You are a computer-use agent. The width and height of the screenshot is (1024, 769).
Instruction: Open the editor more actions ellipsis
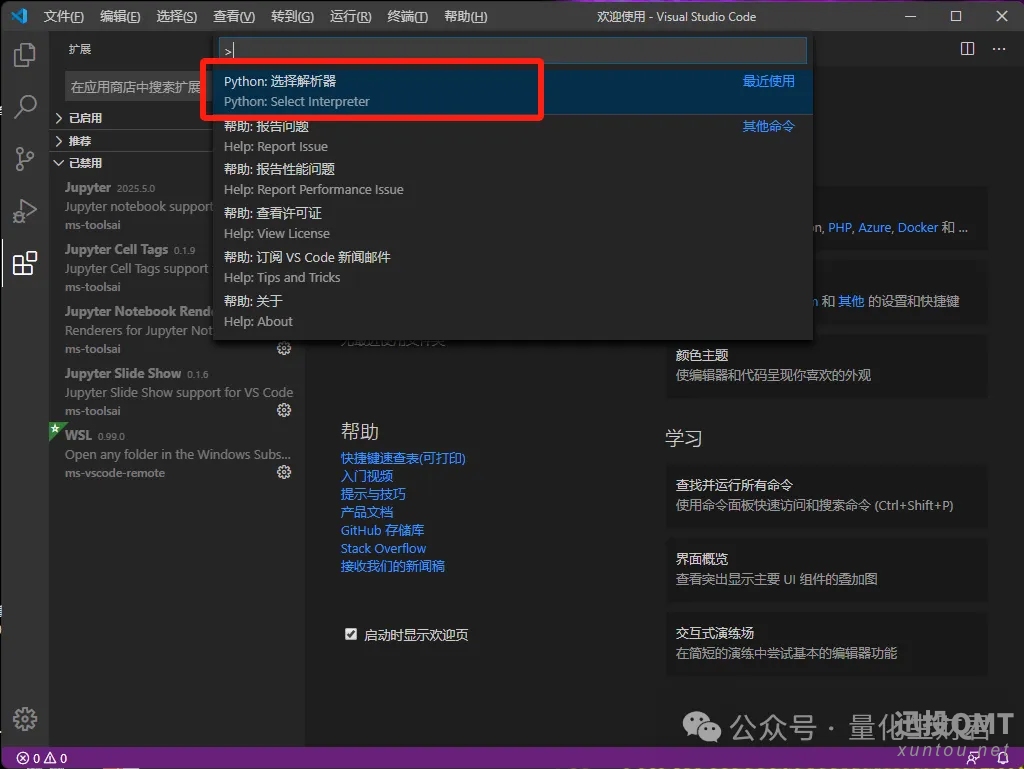(x=999, y=49)
